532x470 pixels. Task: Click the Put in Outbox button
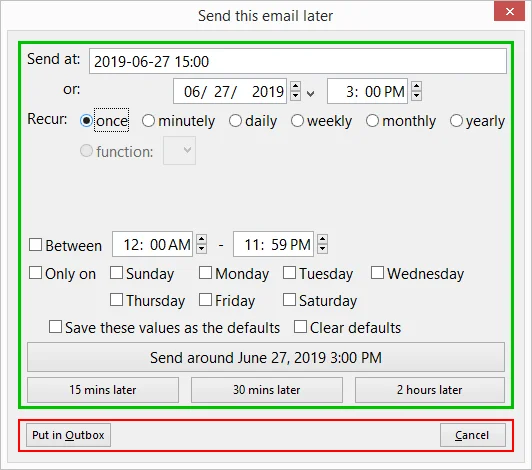68,435
